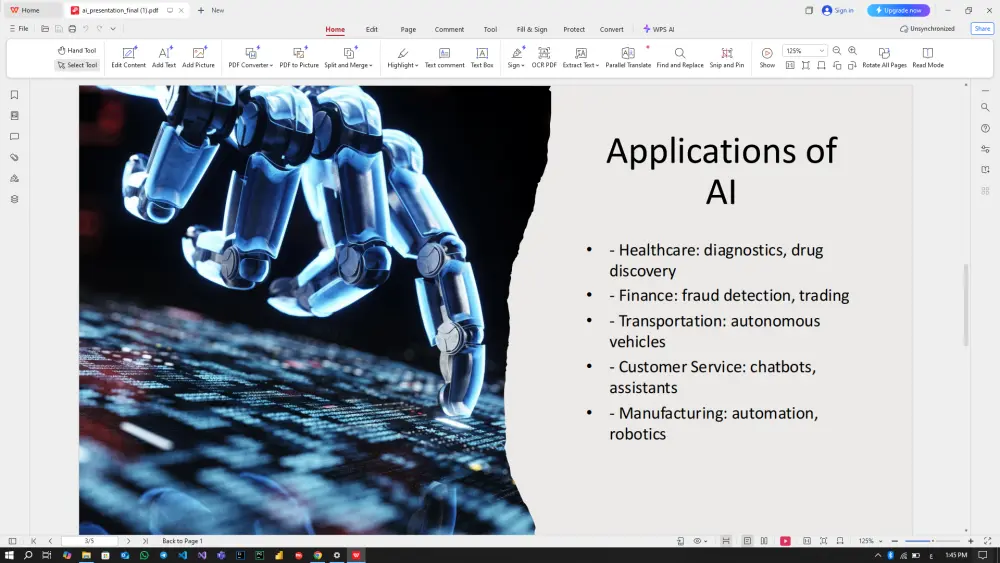Click Back to Page 1
Image resolution: width=1000 pixels, height=563 pixels.
tap(182, 541)
